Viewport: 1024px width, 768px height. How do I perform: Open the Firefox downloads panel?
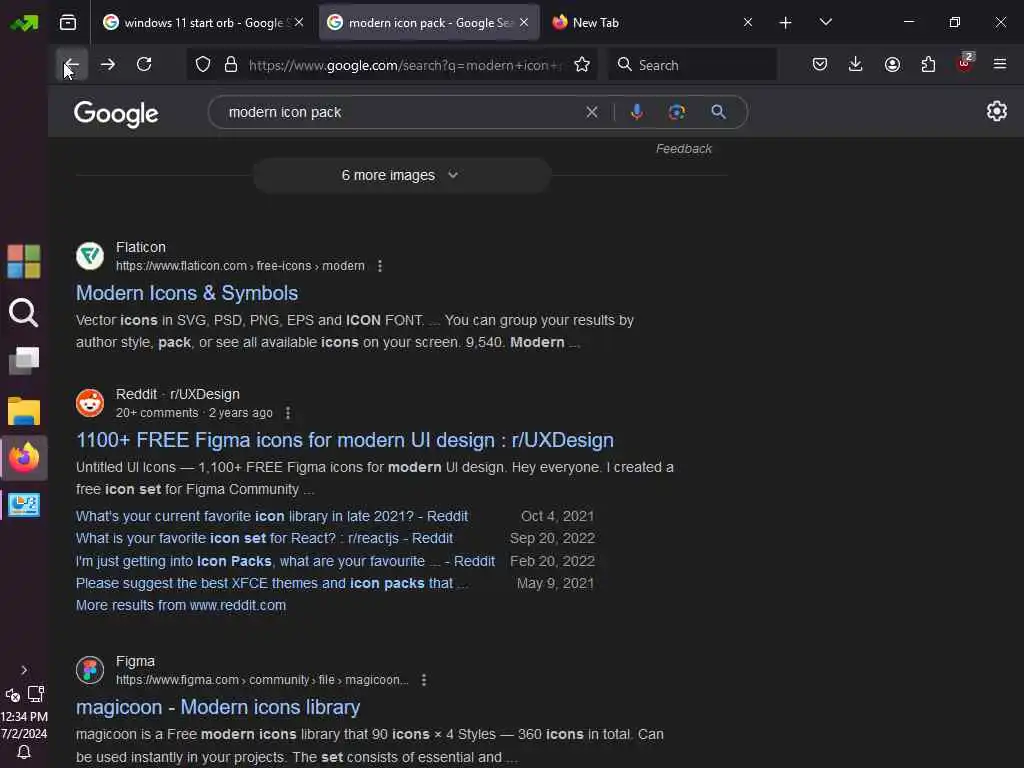coord(856,65)
